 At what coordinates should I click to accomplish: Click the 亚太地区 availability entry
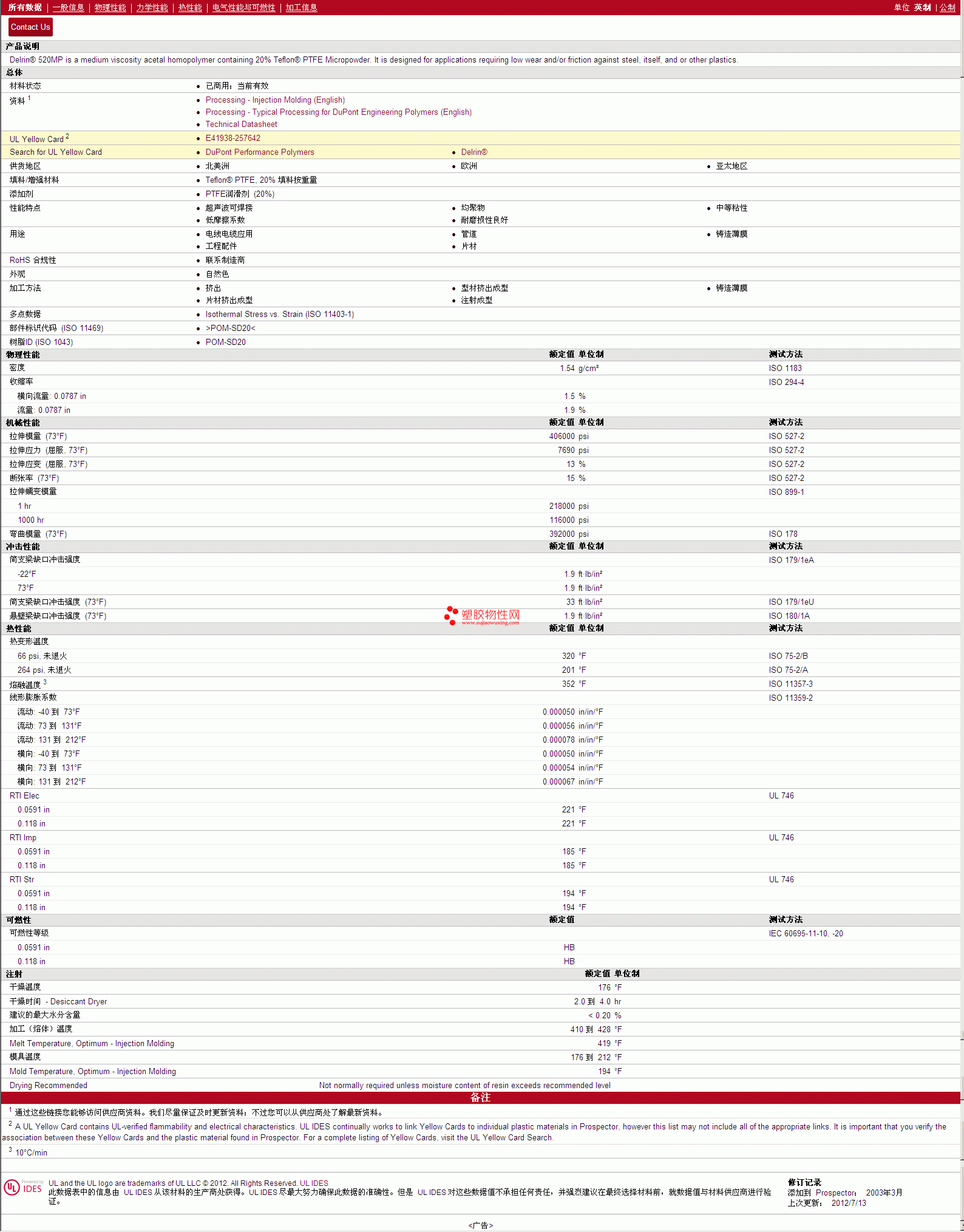pyautogui.click(x=731, y=166)
